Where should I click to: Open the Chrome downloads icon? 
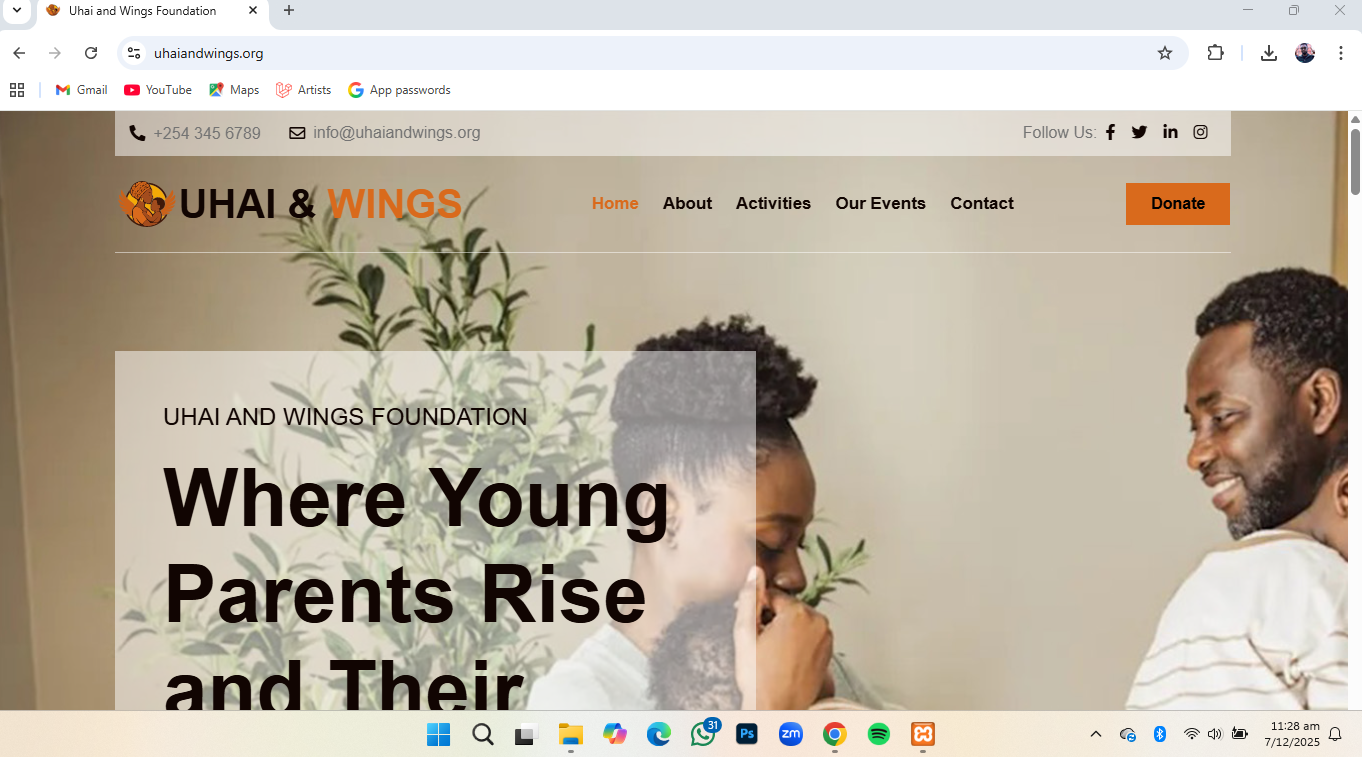point(1268,53)
